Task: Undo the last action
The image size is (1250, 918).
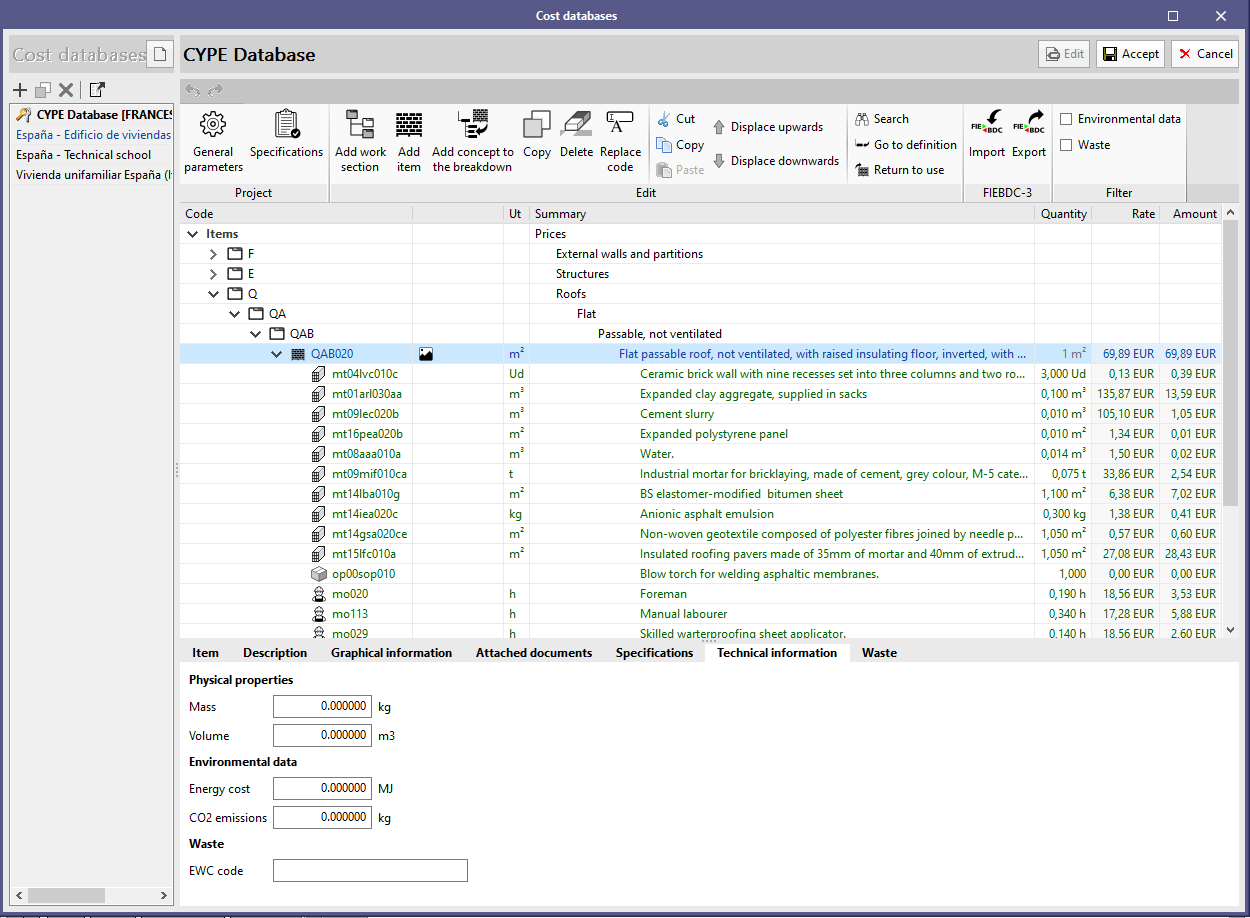Action: (x=193, y=91)
